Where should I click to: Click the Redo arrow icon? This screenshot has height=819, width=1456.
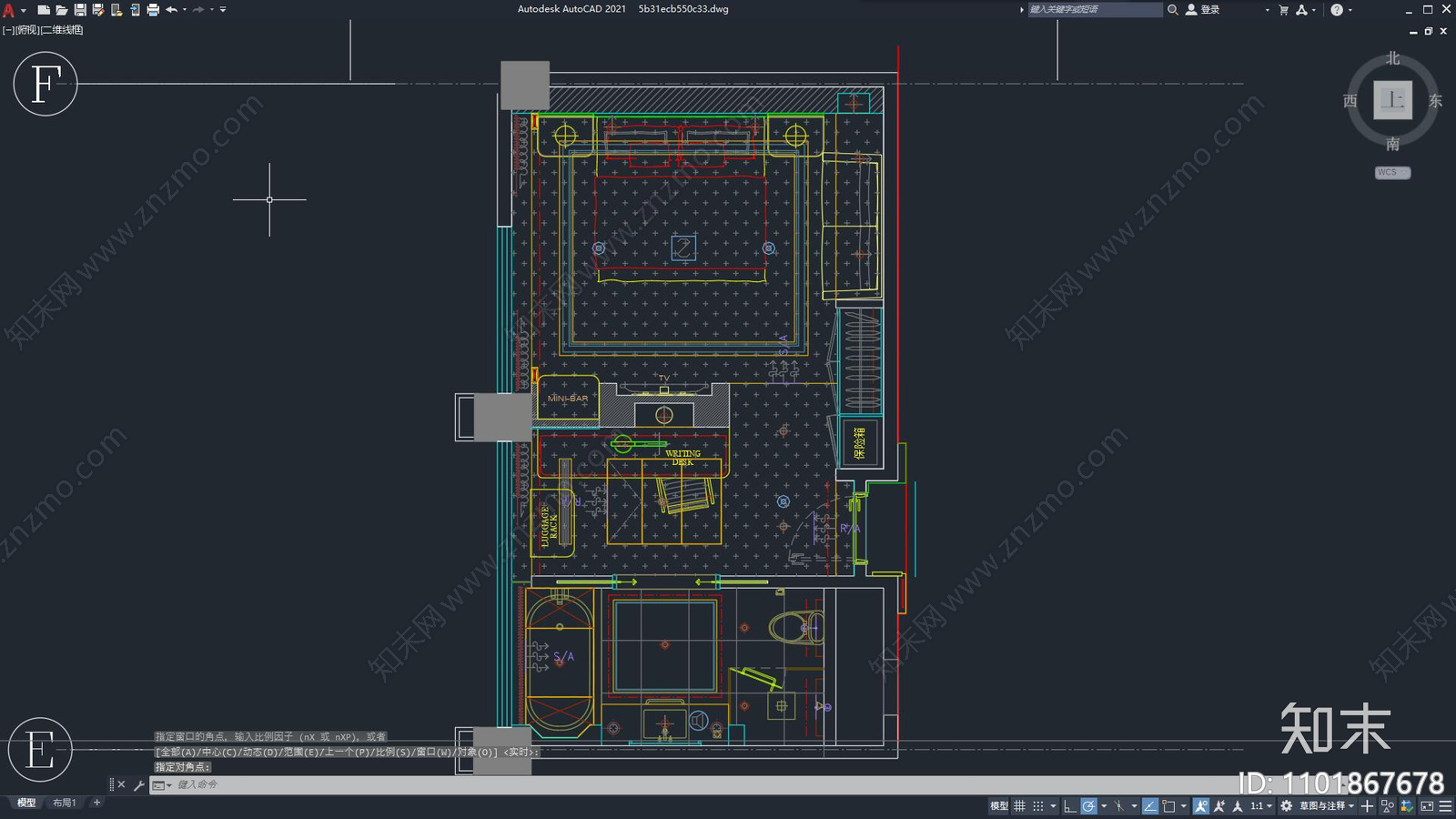coord(198,9)
